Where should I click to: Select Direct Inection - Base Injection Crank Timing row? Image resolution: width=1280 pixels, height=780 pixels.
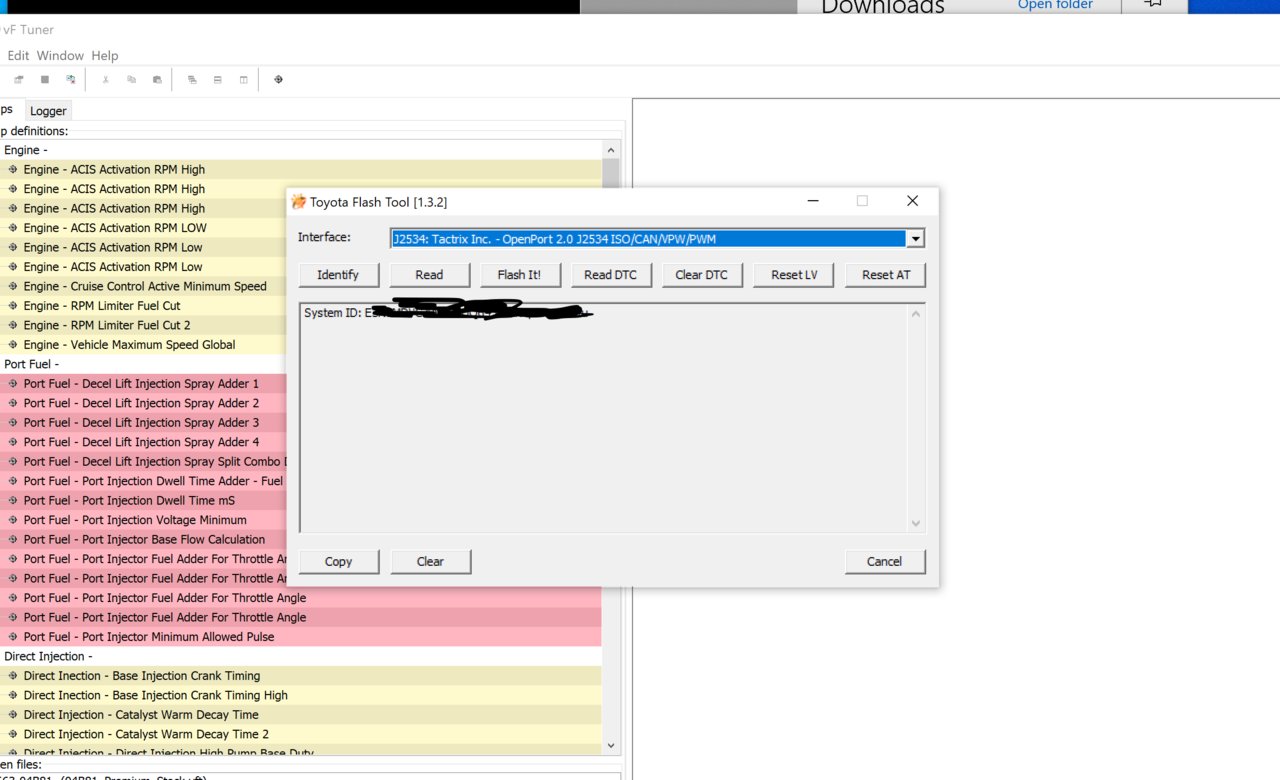[x=301, y=676]
